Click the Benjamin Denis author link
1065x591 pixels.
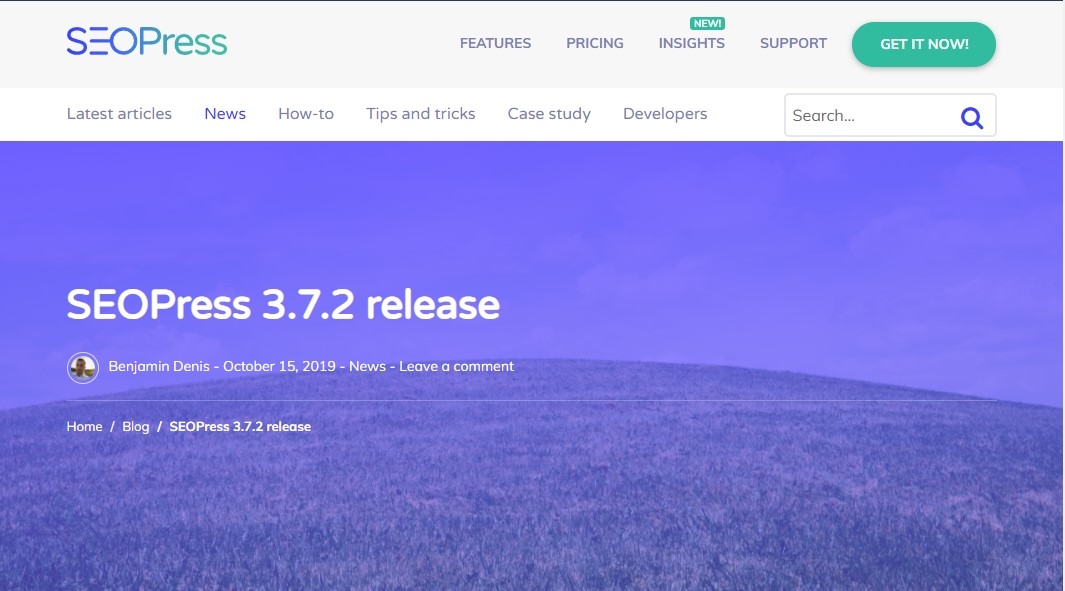pyautogui.click(x=159, y=366)
